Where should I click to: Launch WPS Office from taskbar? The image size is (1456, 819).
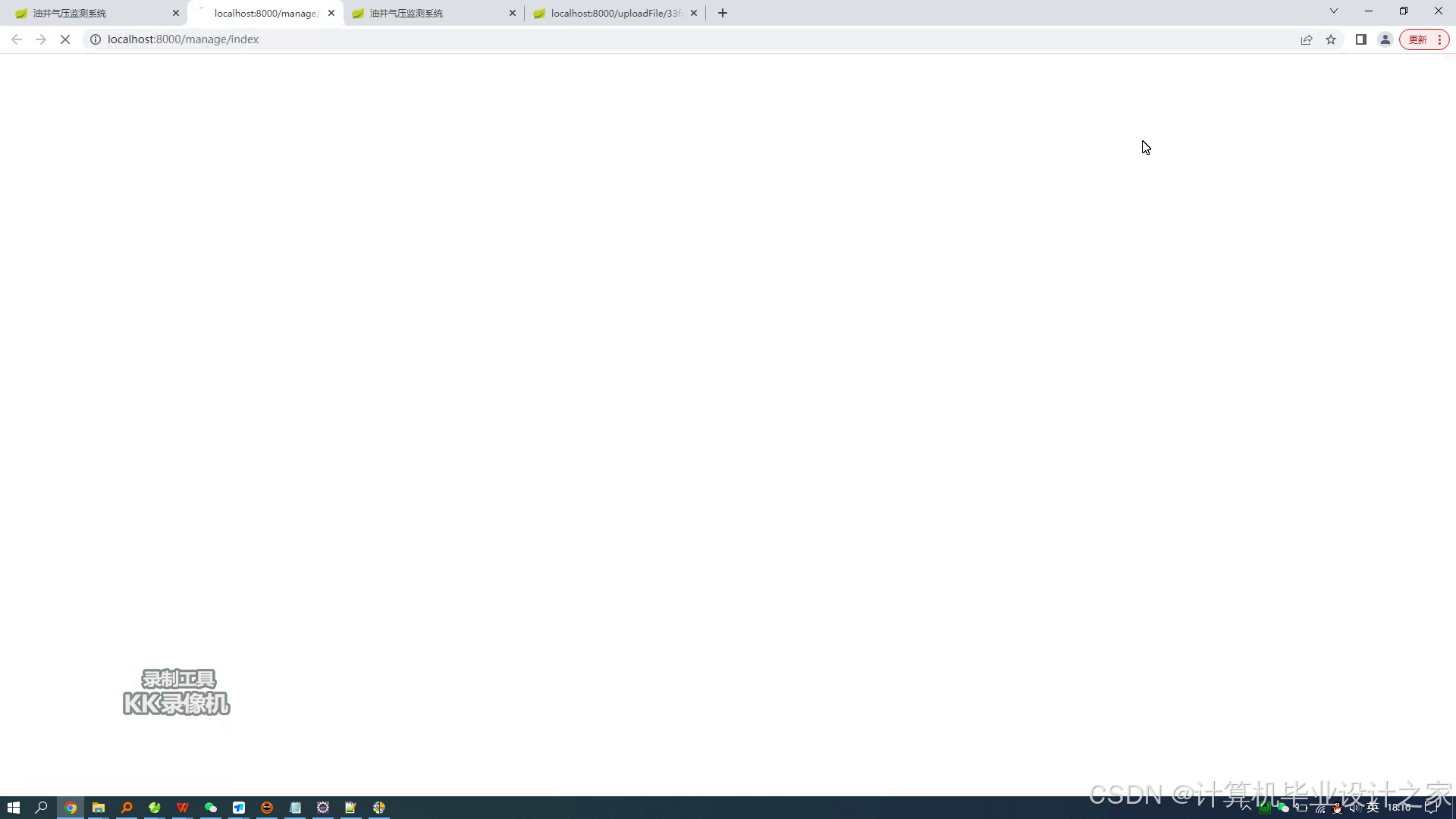click(x=183, y=808)
